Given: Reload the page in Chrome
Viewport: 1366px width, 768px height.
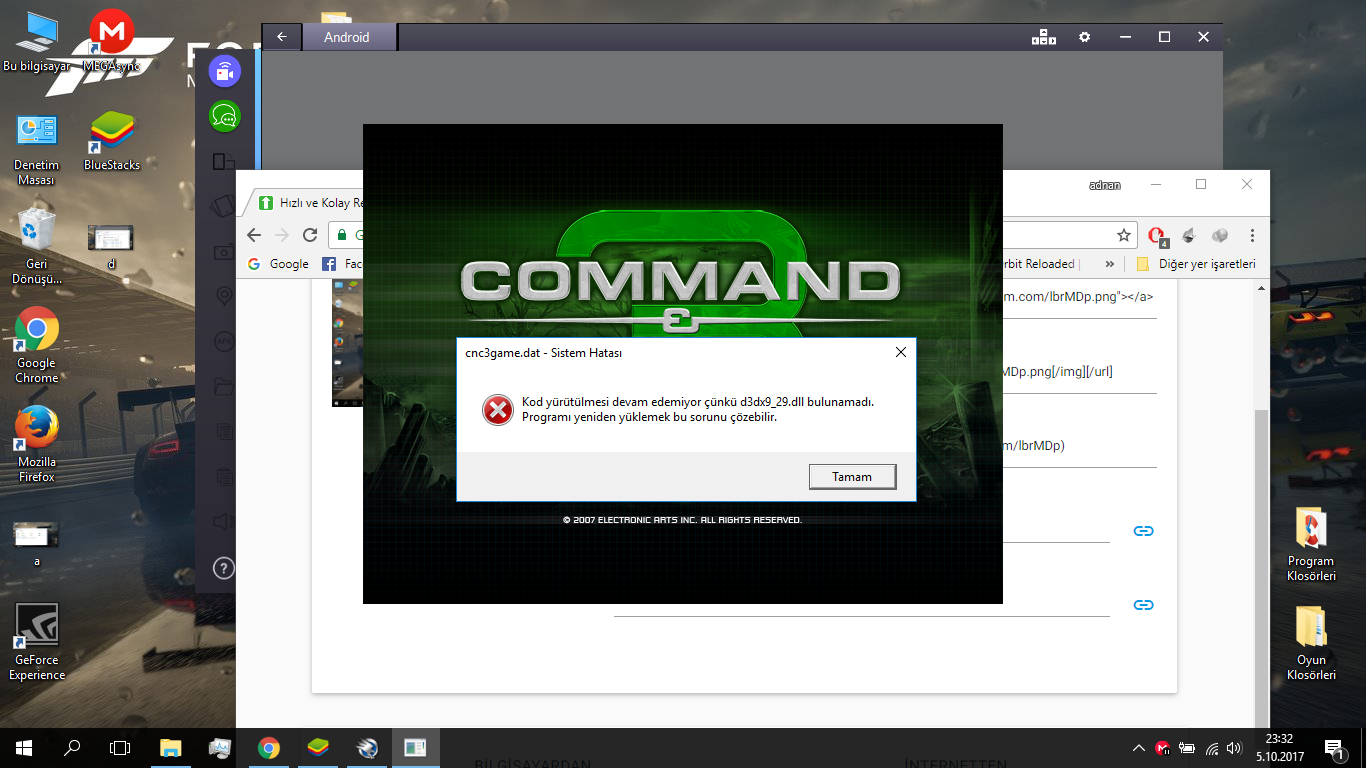Looking at the screenshot, I should (310, 235).
